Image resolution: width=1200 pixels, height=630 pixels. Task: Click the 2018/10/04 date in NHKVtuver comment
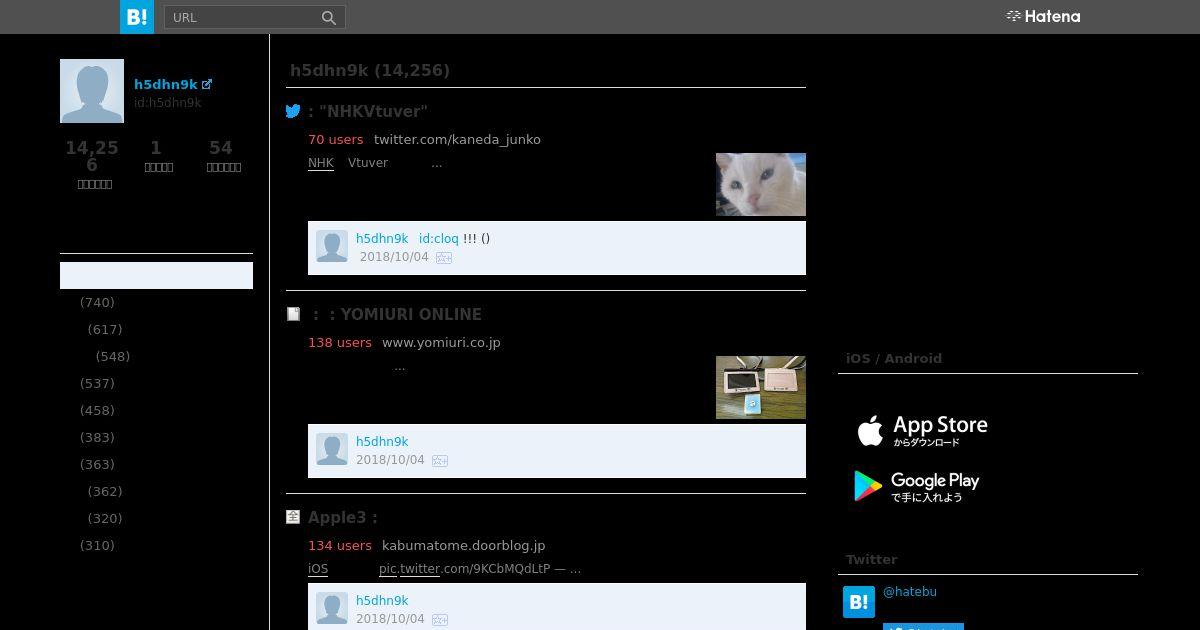394,258
